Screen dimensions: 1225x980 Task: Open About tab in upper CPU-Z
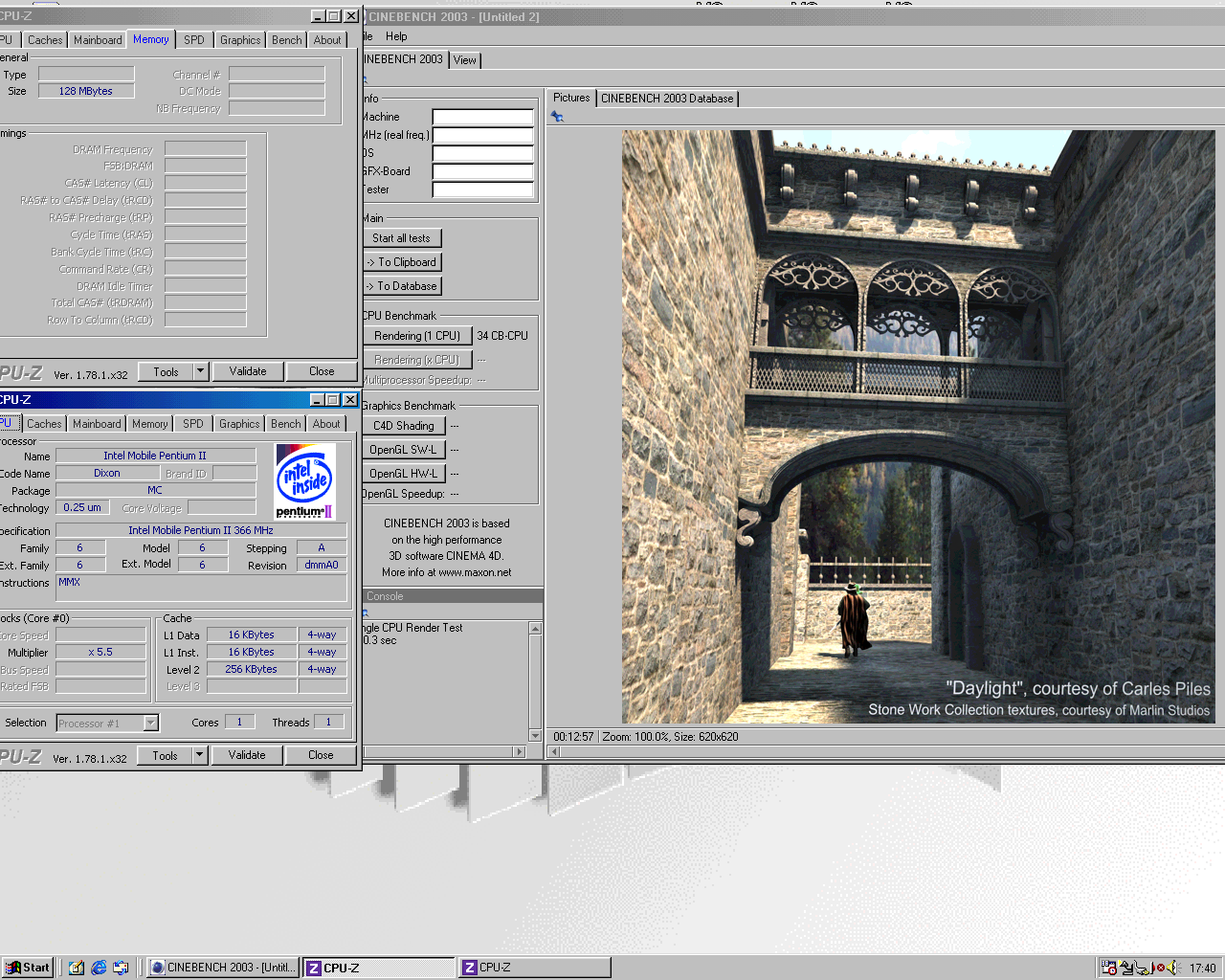tap(327, 40)
